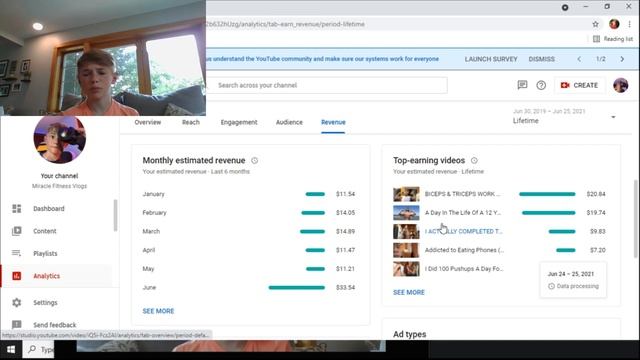
Task: Click the Settings gear icon
Action: click(x=16, y=302)
